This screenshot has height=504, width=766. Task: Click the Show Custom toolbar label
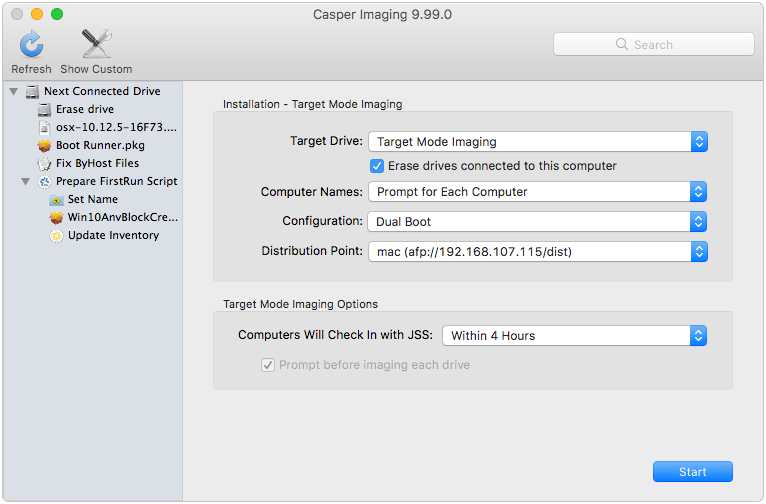[x=96, y=69]
